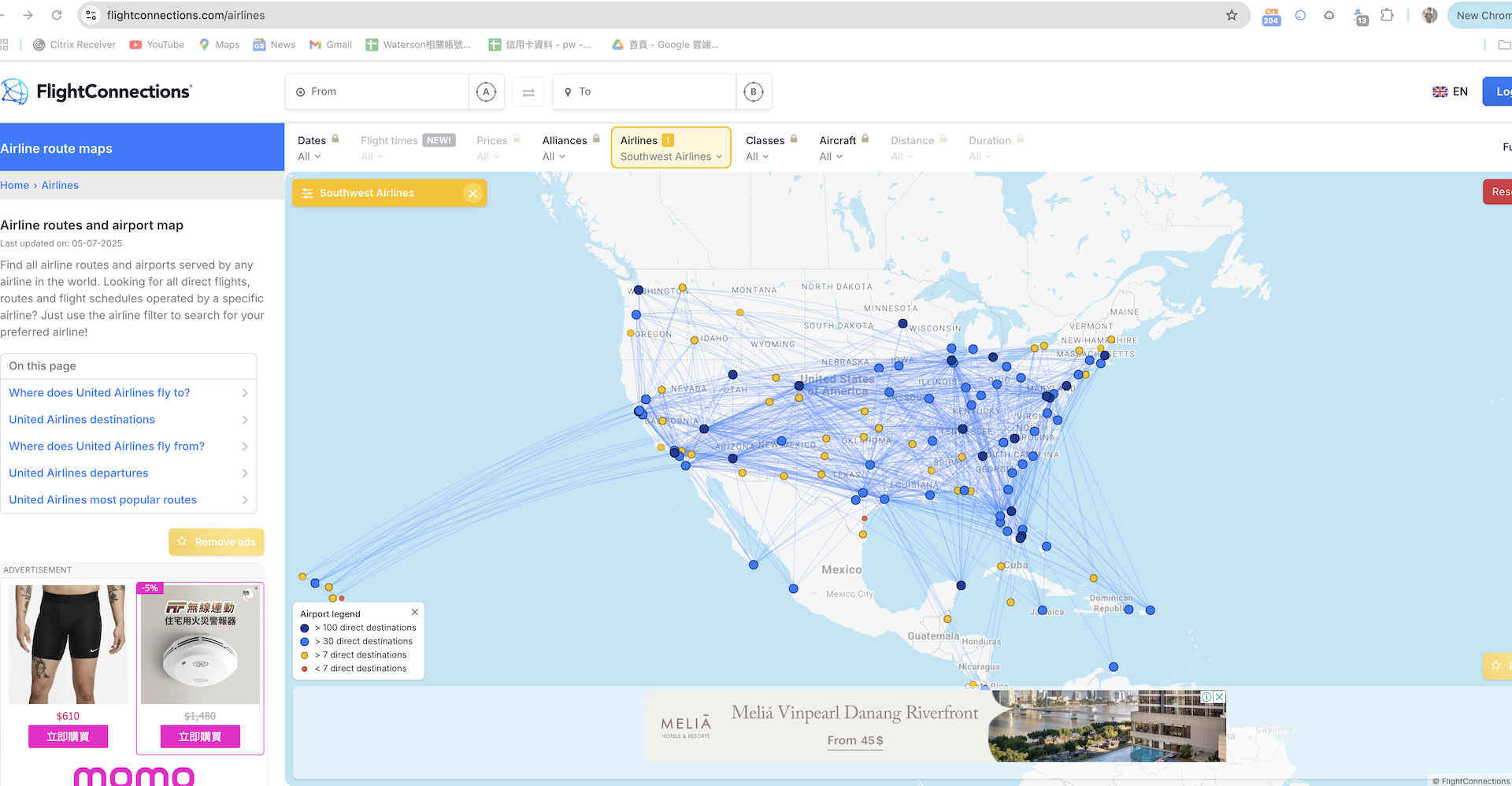The image size is (1512, 786).
Task: Click the To airport input field
Action: [644, 92]
